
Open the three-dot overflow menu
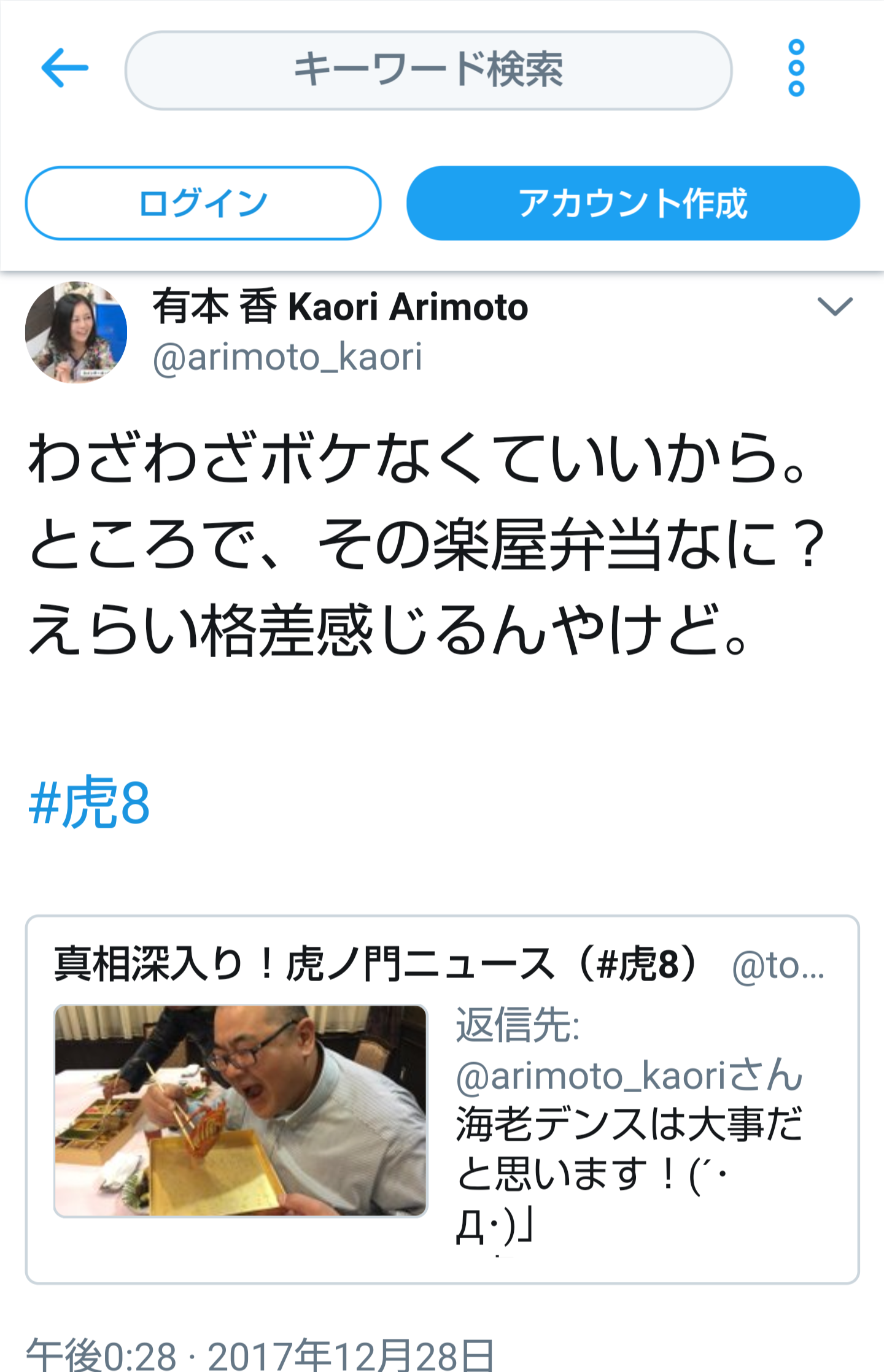pos(796,68)
